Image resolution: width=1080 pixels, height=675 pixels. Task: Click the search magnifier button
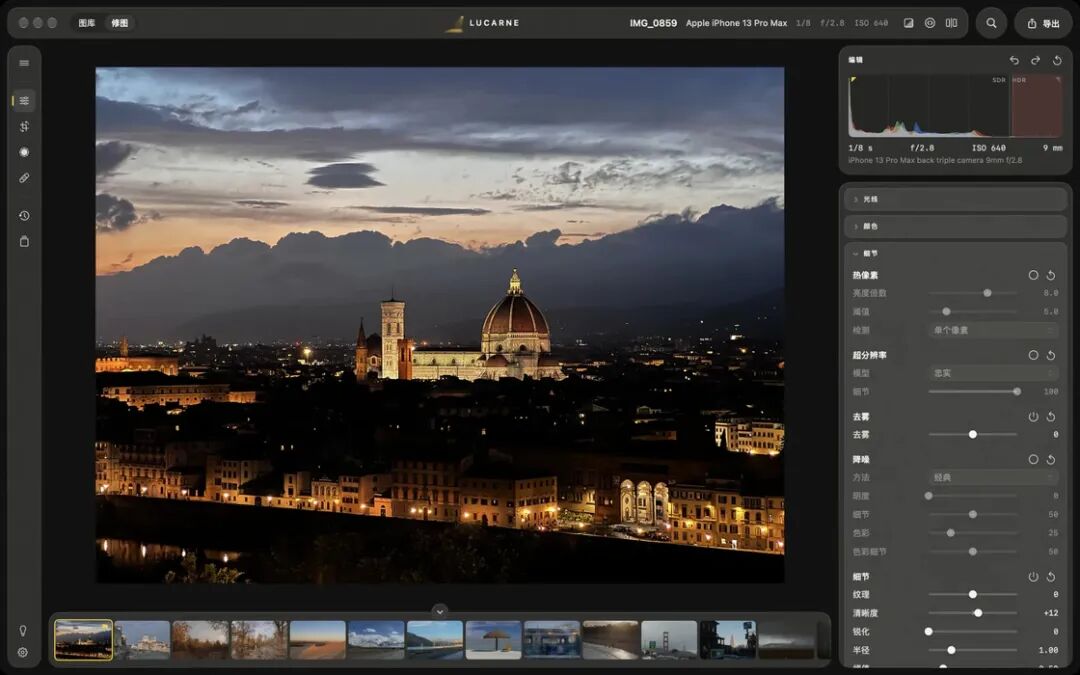991,23
